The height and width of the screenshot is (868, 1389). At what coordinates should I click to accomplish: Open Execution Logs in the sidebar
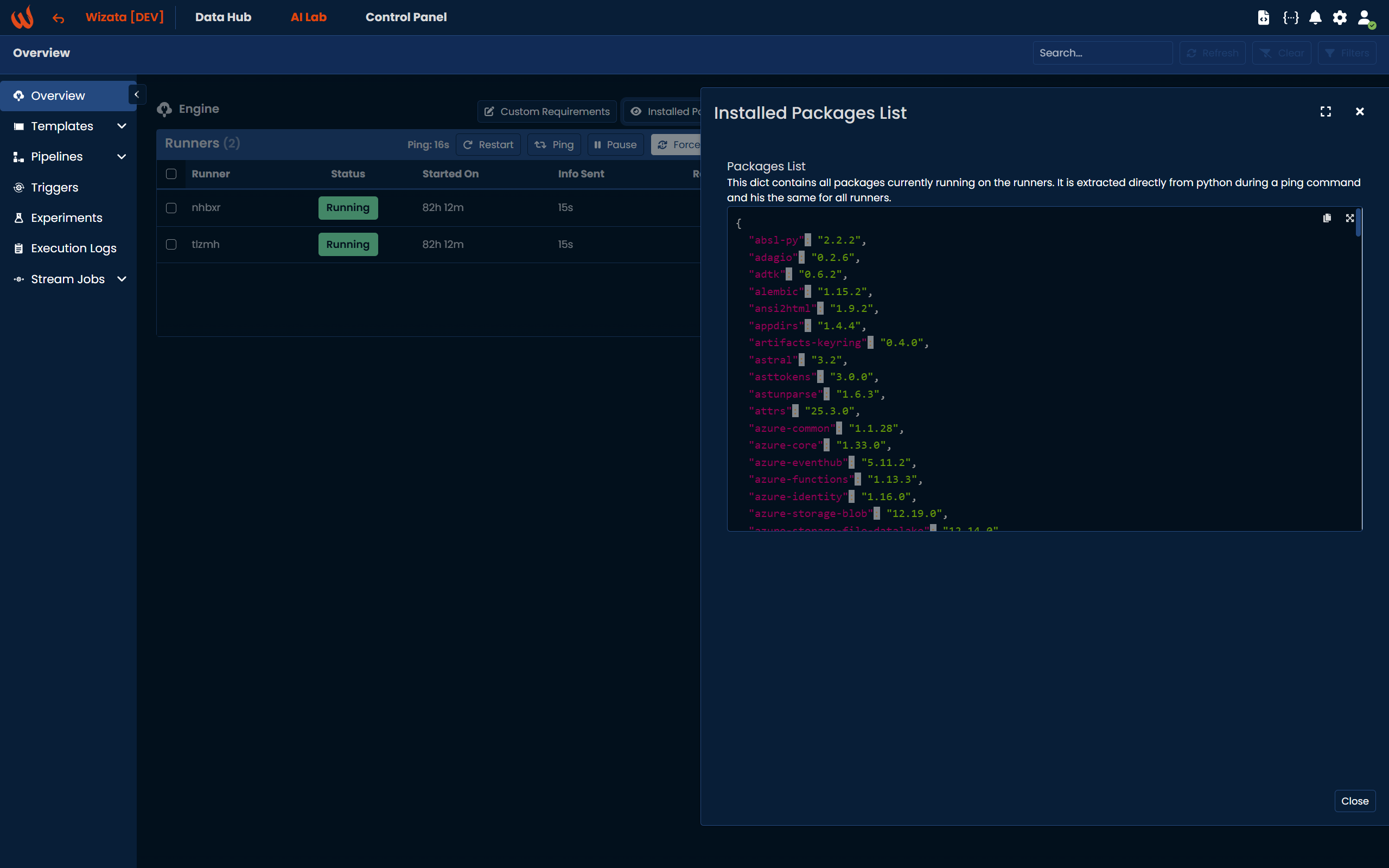[73, 248]
